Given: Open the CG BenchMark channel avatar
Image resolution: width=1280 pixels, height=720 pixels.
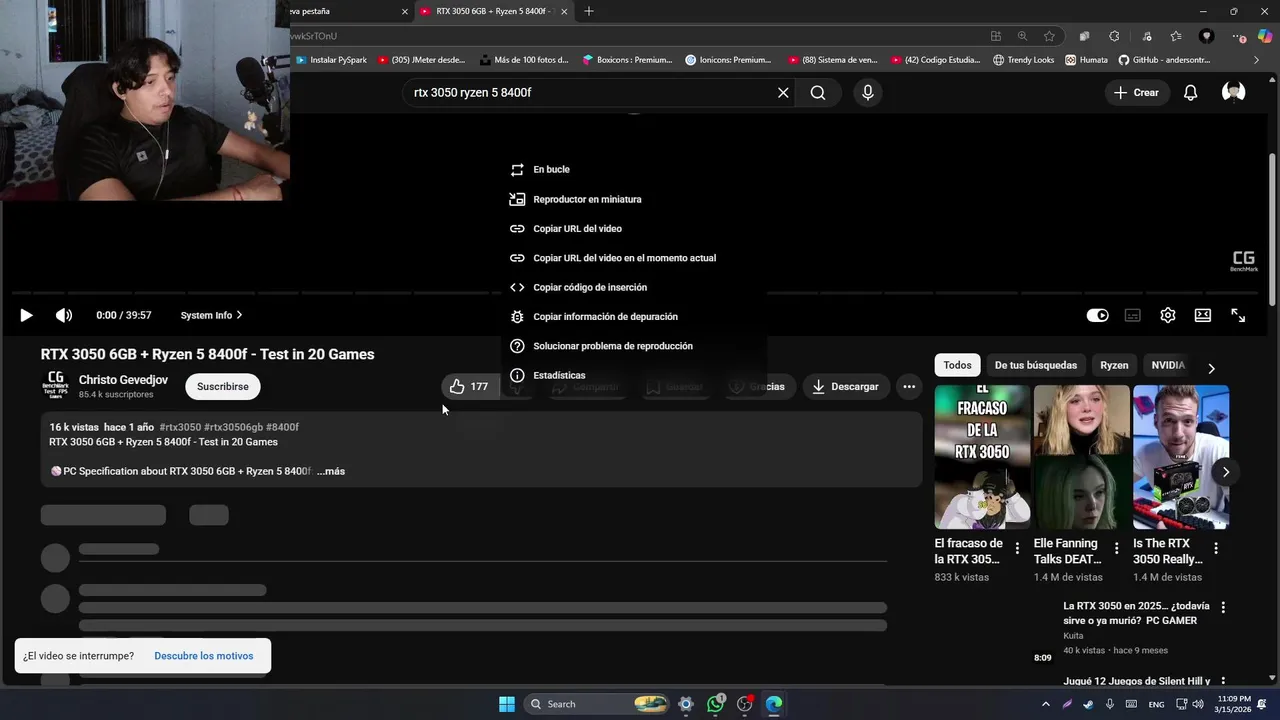Looking at the screenshot, I should pyautogui.click(x=56, y=386).
